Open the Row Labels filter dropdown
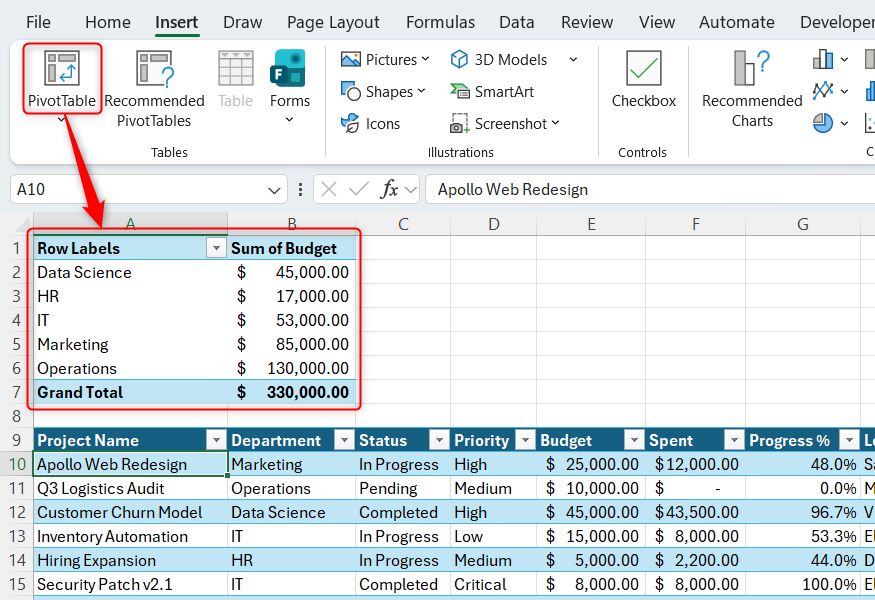The width and height of the screenshot is (875, 600). point(215,248)
